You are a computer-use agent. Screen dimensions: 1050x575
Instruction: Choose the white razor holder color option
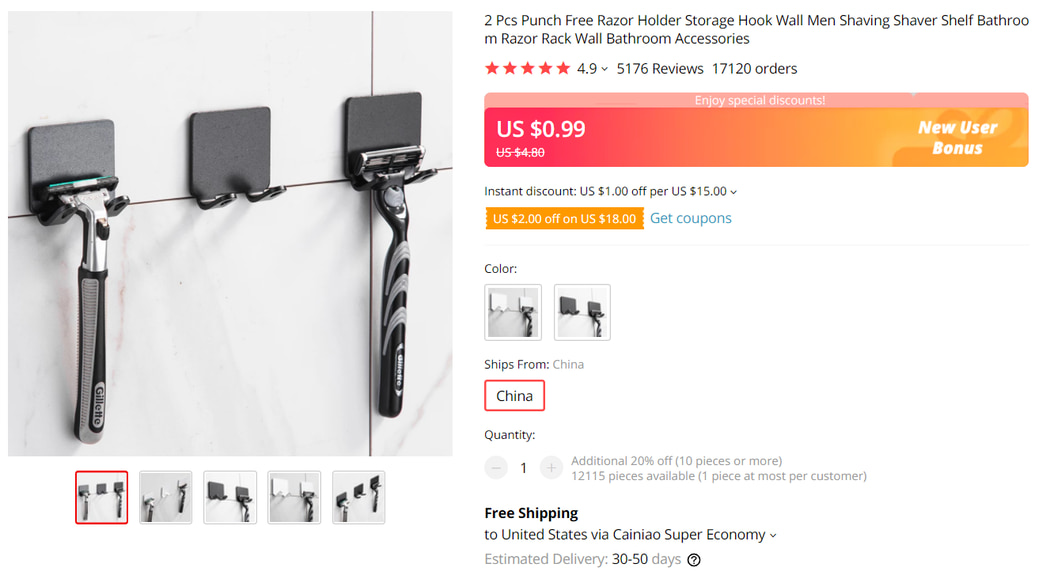pos(513,312)
